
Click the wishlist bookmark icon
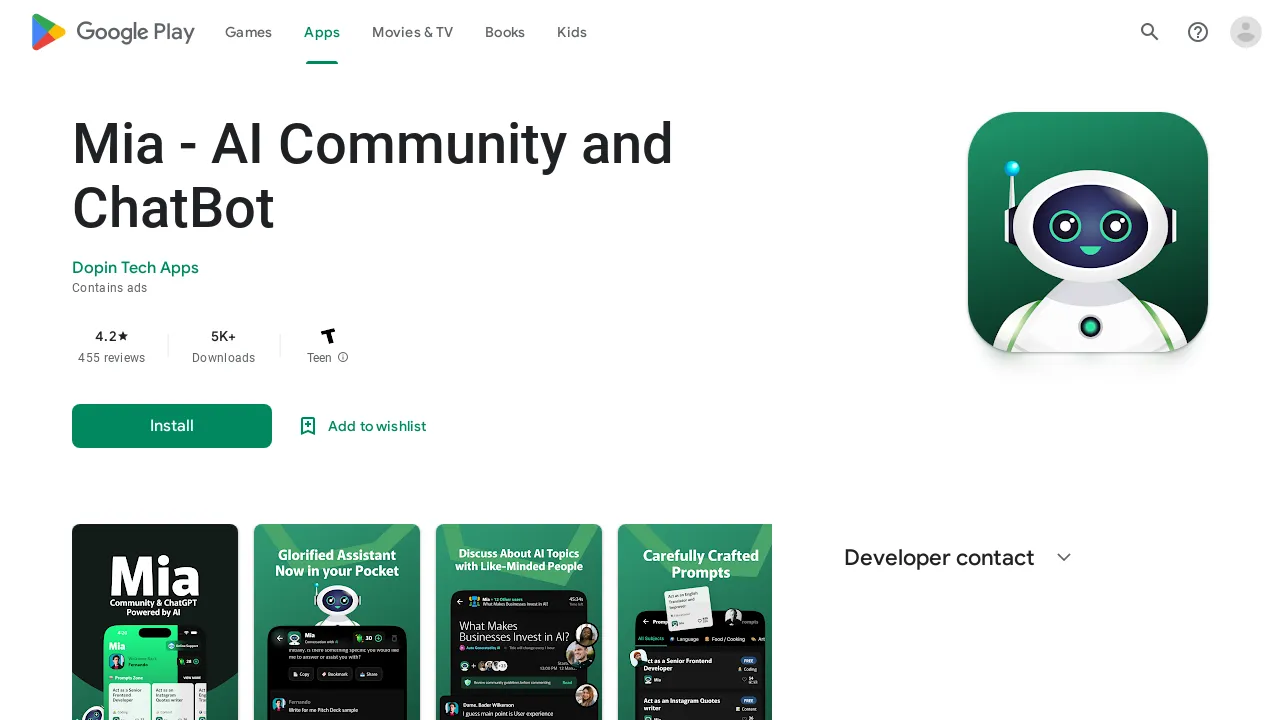[x=308, y=426]
